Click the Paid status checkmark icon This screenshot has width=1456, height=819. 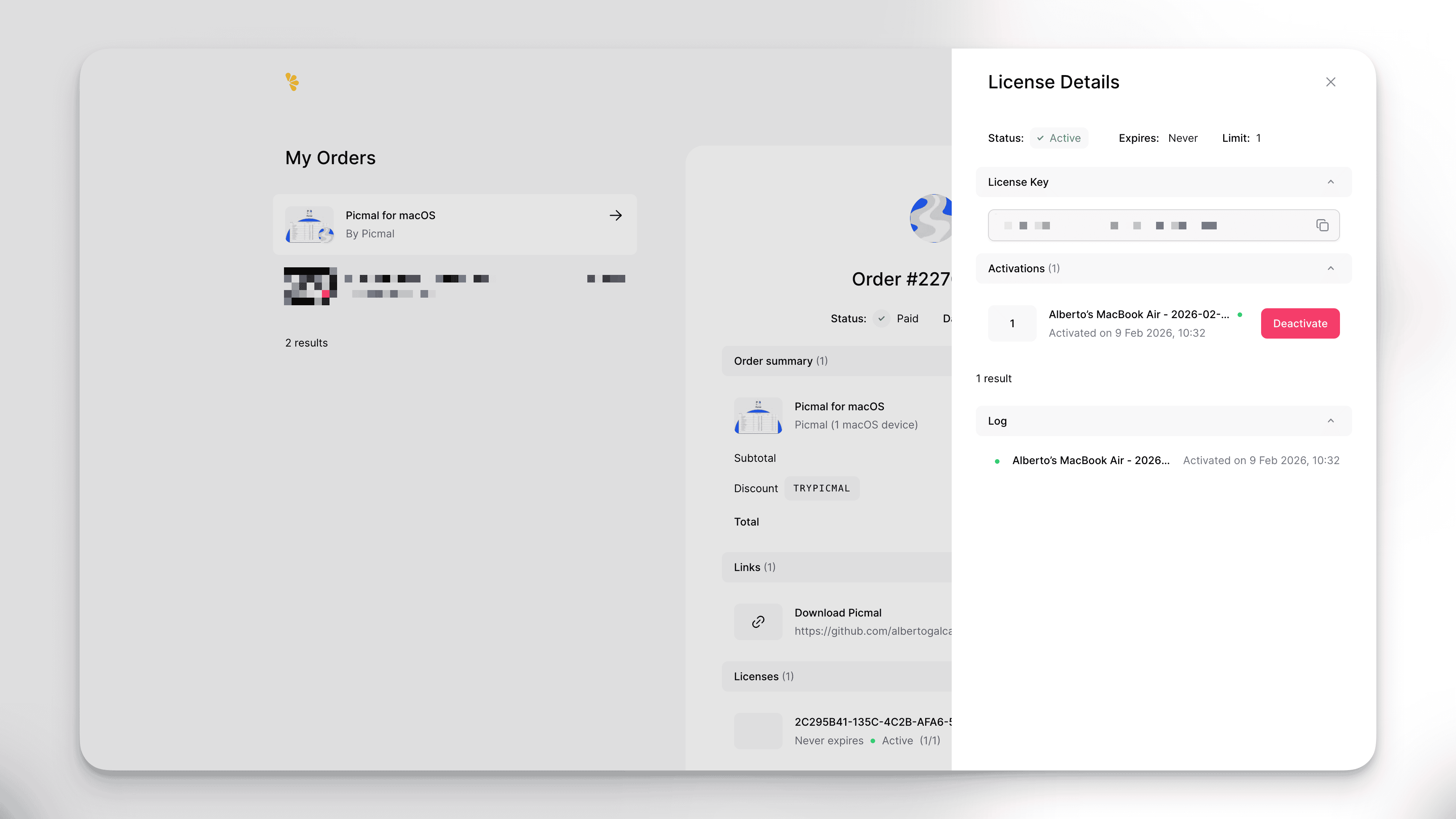(x=881, y=319)
